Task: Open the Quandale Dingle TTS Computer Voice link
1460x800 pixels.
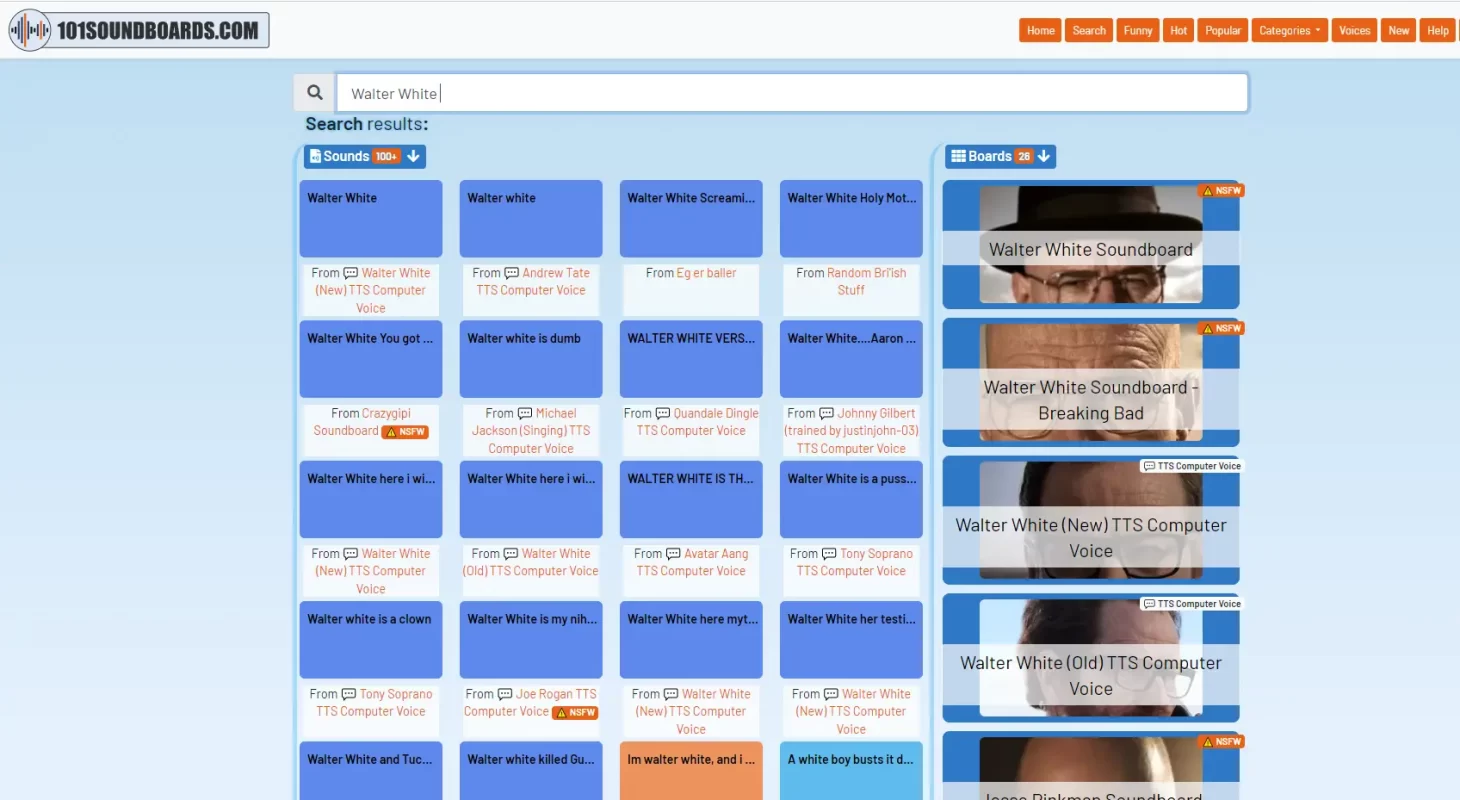Action: [x=697, y=422]
